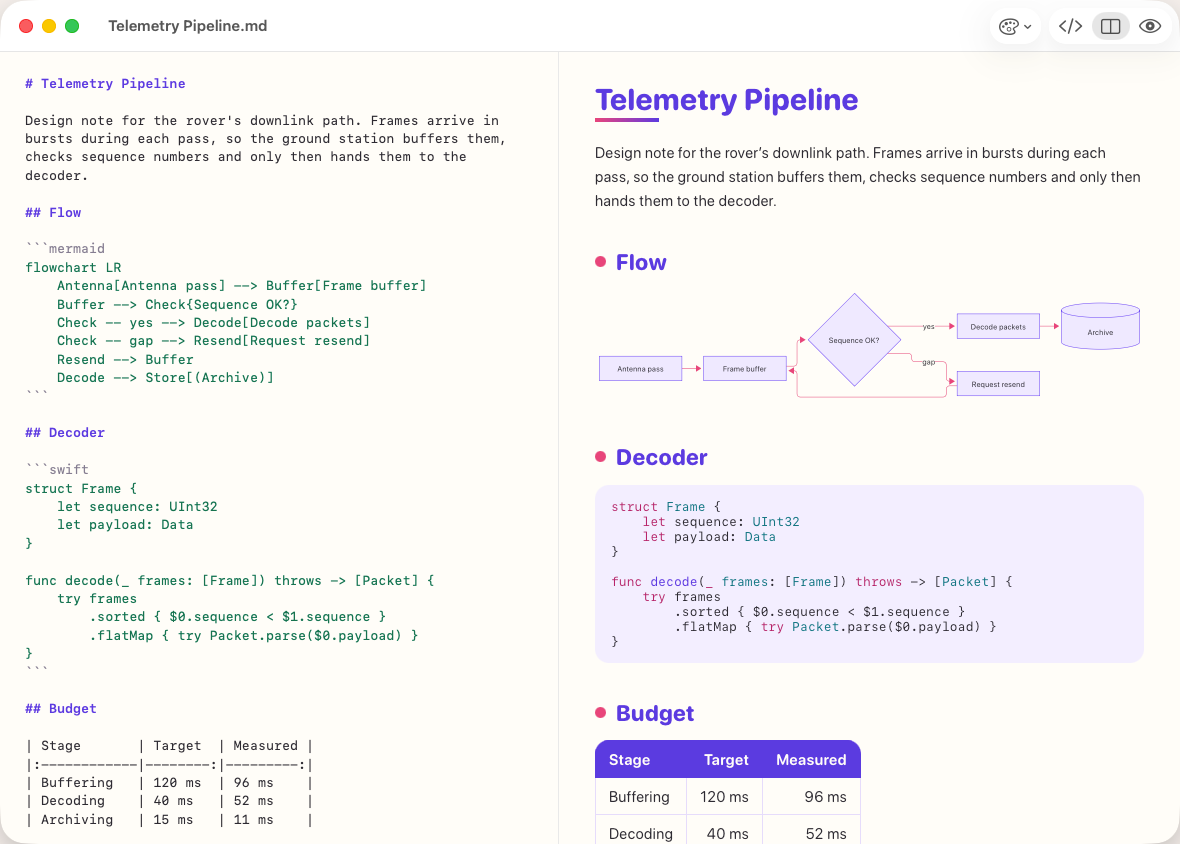1180x844 pixels.
Task: Minimize the window with the yellow button
Action: pos(49,26)
